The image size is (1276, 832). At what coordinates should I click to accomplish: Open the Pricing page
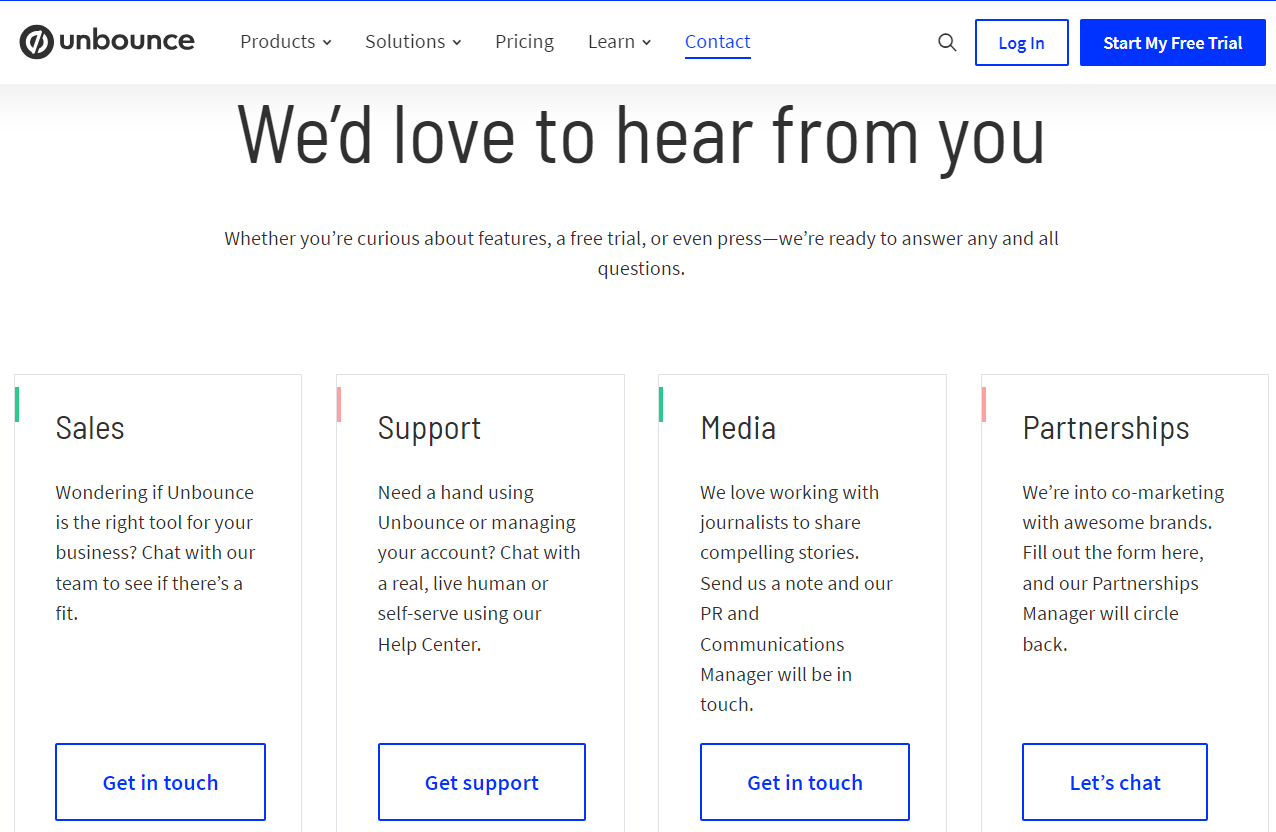[x=524, y=41]
